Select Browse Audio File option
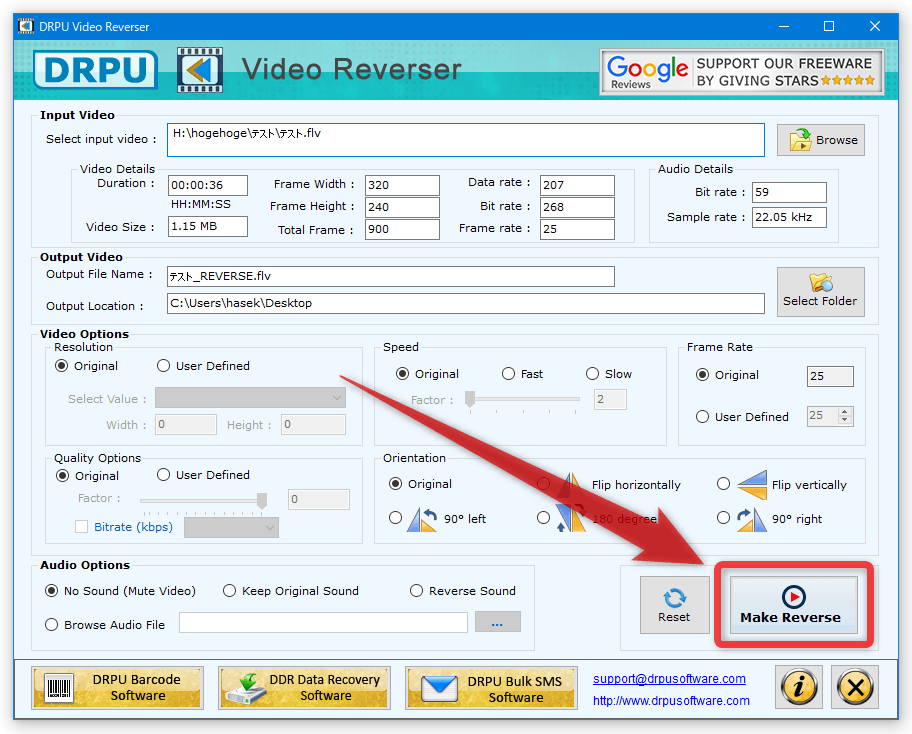 point(52,625)
